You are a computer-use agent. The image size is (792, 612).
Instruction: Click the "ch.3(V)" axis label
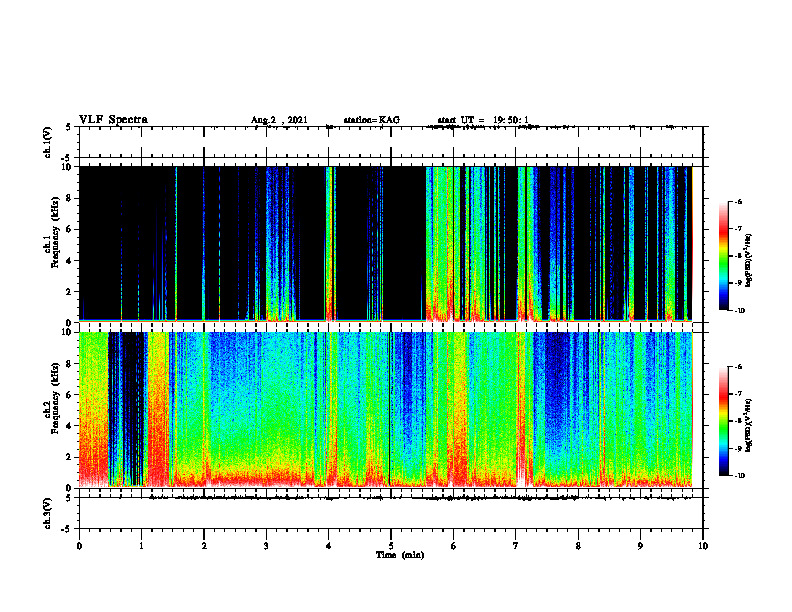pos(48,513)
